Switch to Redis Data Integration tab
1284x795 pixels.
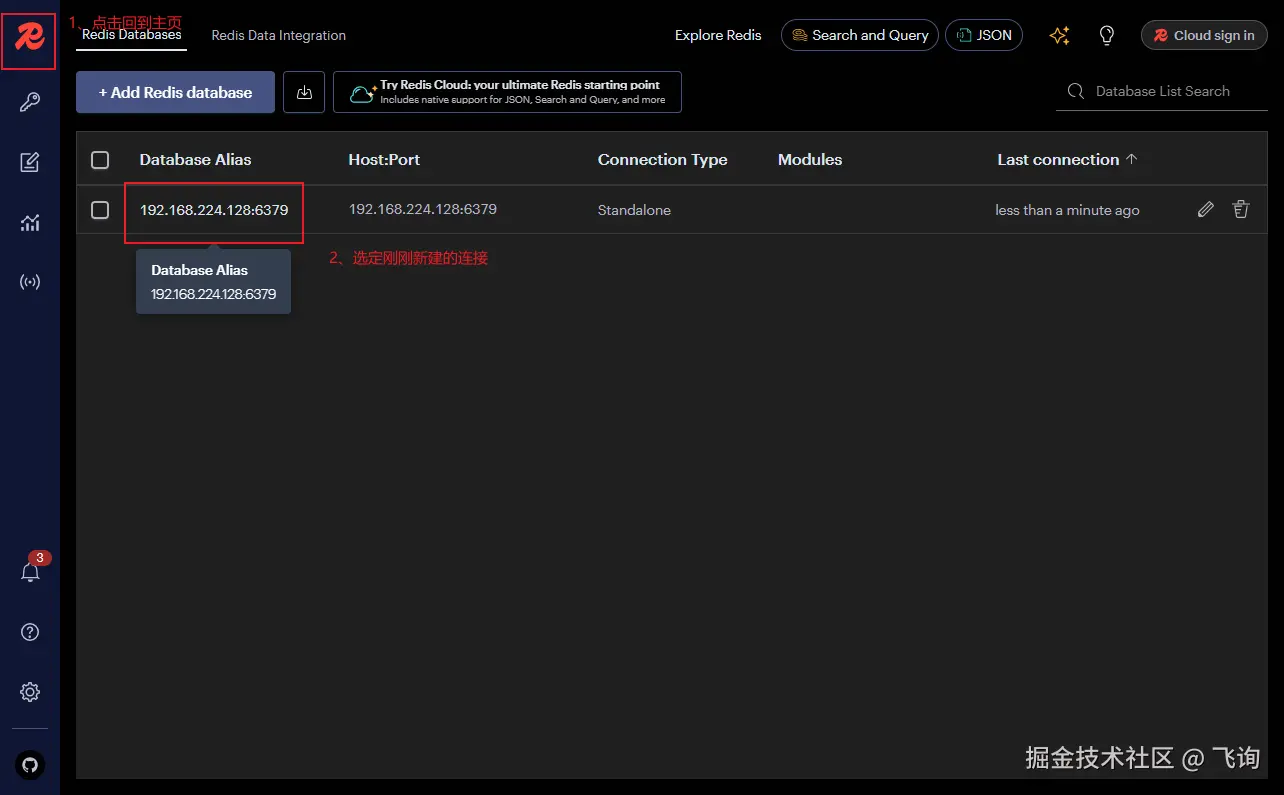279,35
